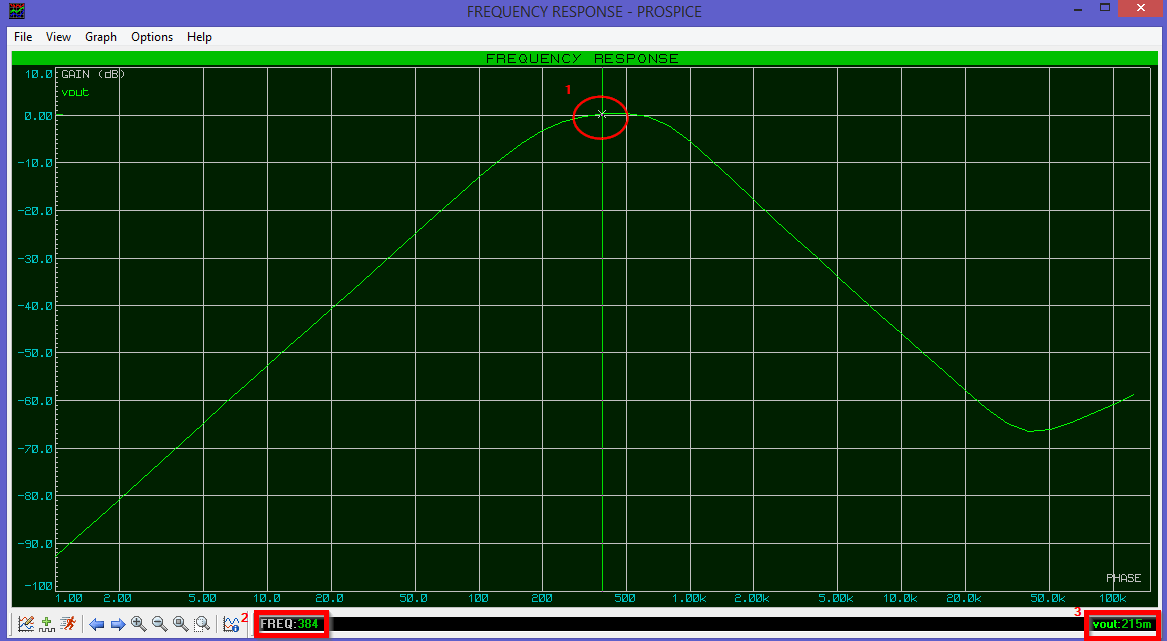Click the left arrow navigation icon

click(97, 624)
